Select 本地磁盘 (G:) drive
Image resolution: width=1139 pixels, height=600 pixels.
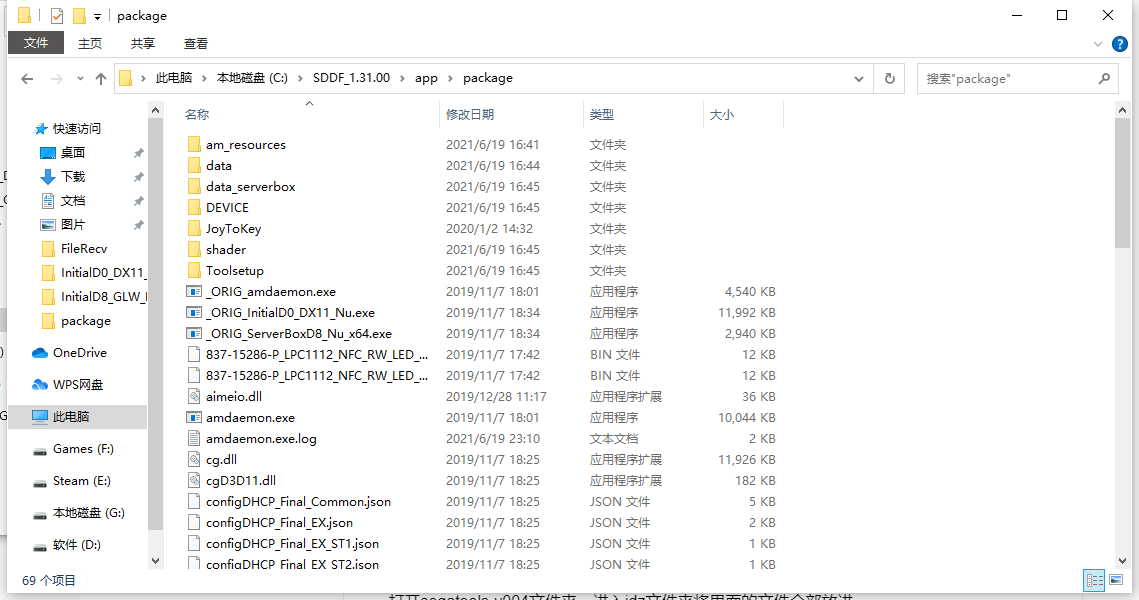point(89,512)
